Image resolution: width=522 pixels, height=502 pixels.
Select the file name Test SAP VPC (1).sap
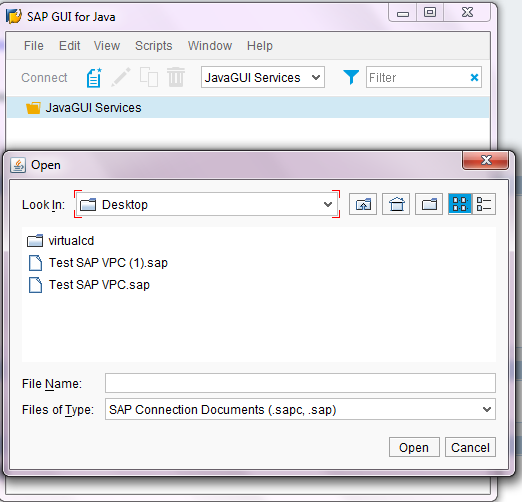tap(108, 263)
